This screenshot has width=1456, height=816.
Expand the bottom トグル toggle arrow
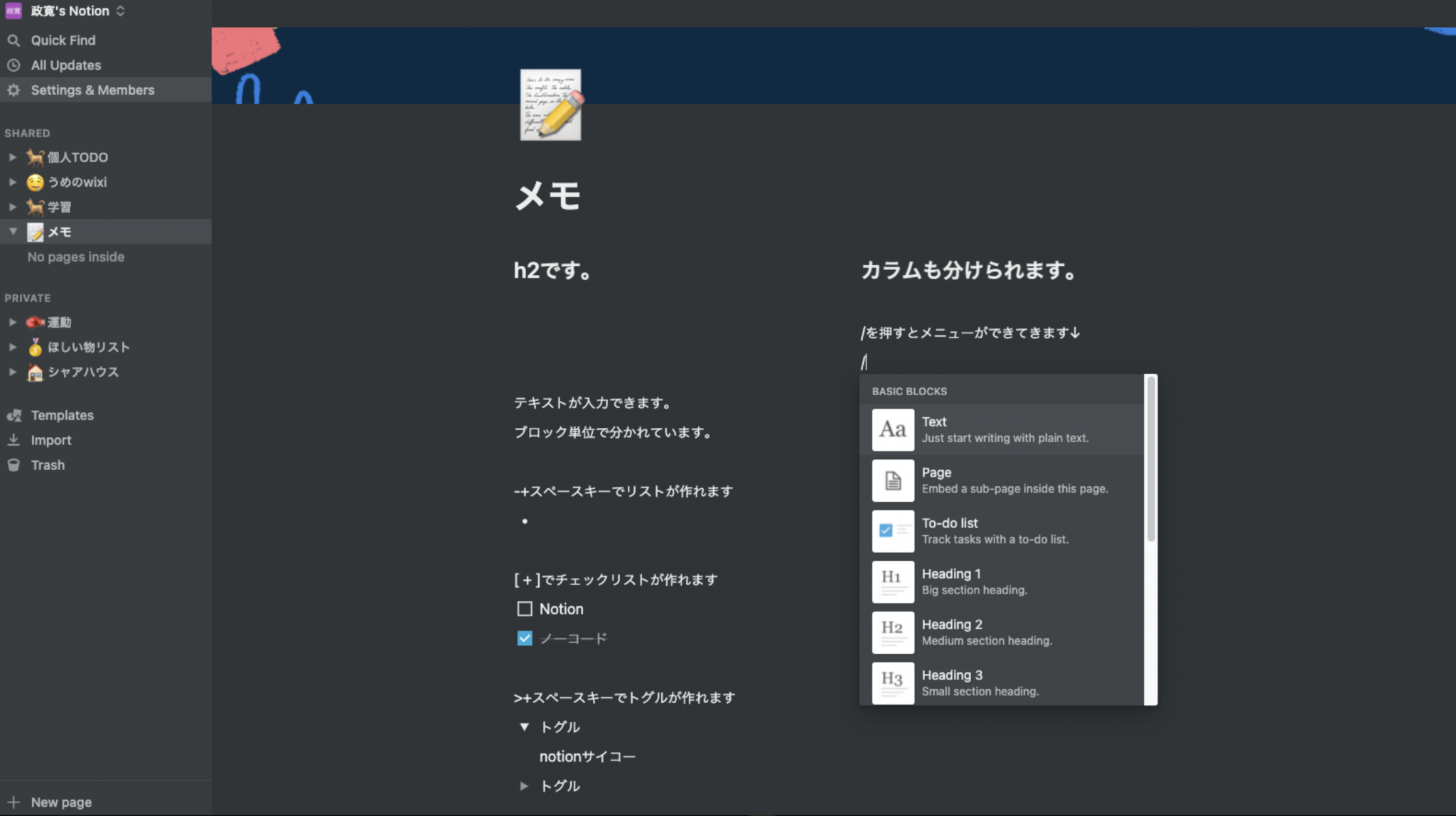point(524,785)
